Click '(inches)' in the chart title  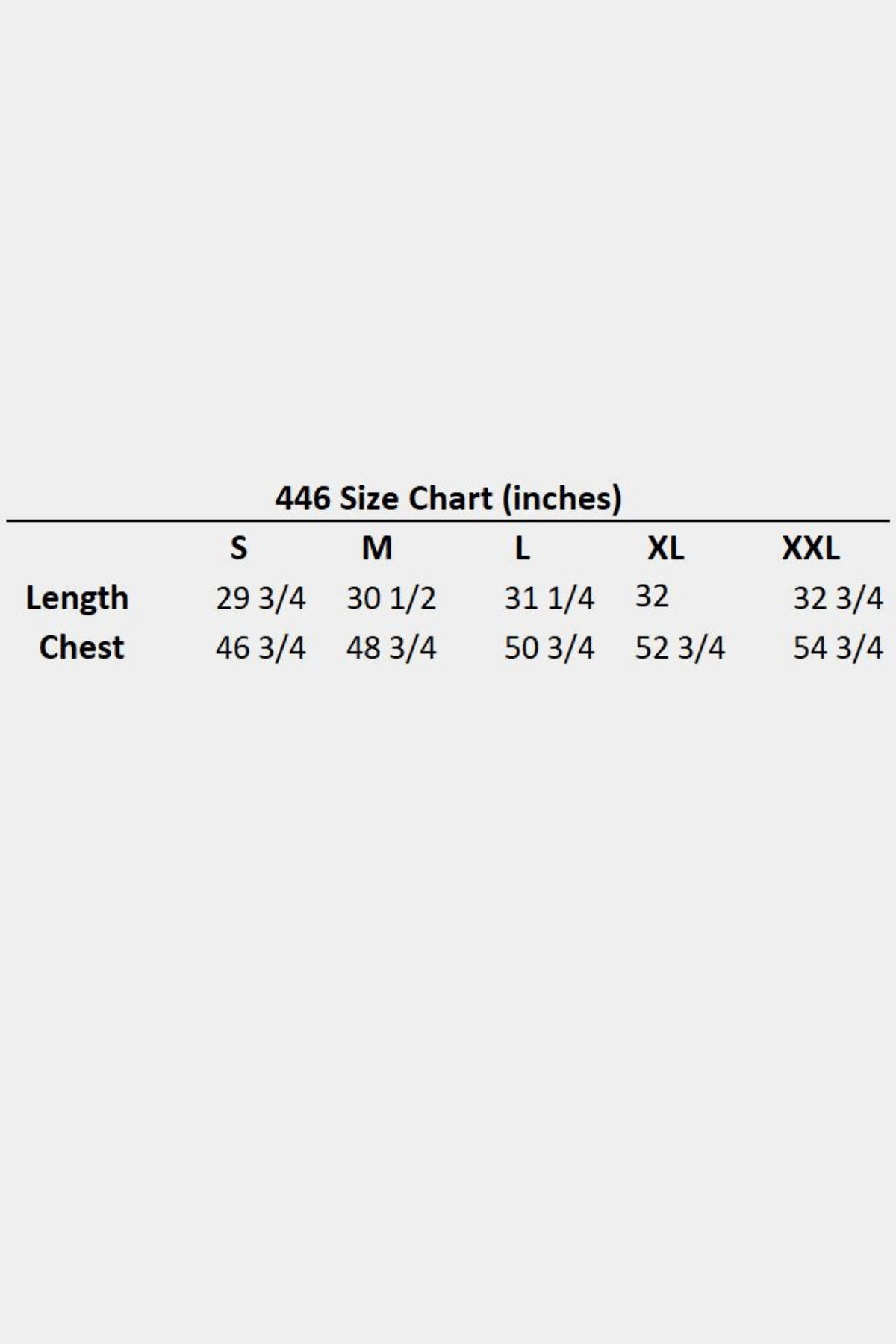[x=561, y=499]
